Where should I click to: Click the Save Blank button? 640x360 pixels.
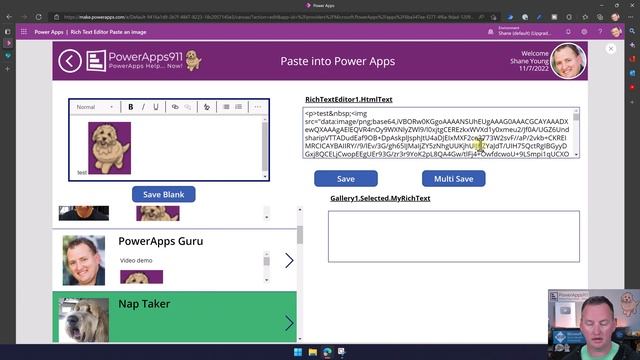click(164, 194)
